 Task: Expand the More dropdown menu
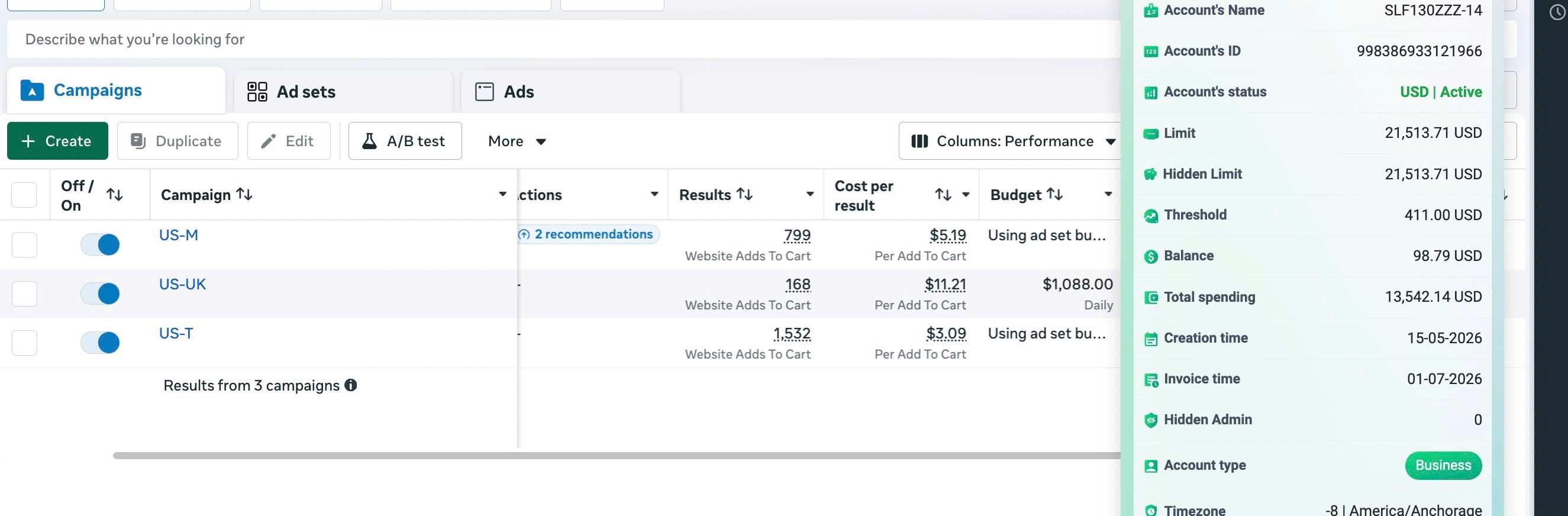pyautogui.click(x=517, y=141)
